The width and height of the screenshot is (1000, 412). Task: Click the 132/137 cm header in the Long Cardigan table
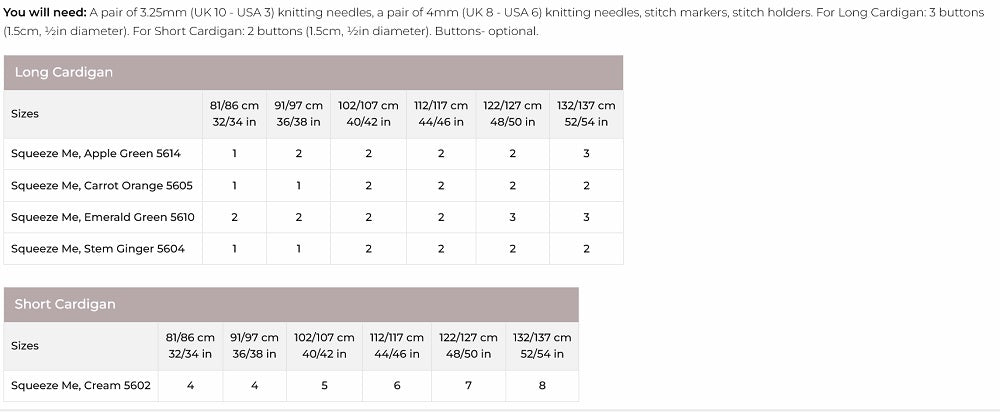(x=586, y=113)
